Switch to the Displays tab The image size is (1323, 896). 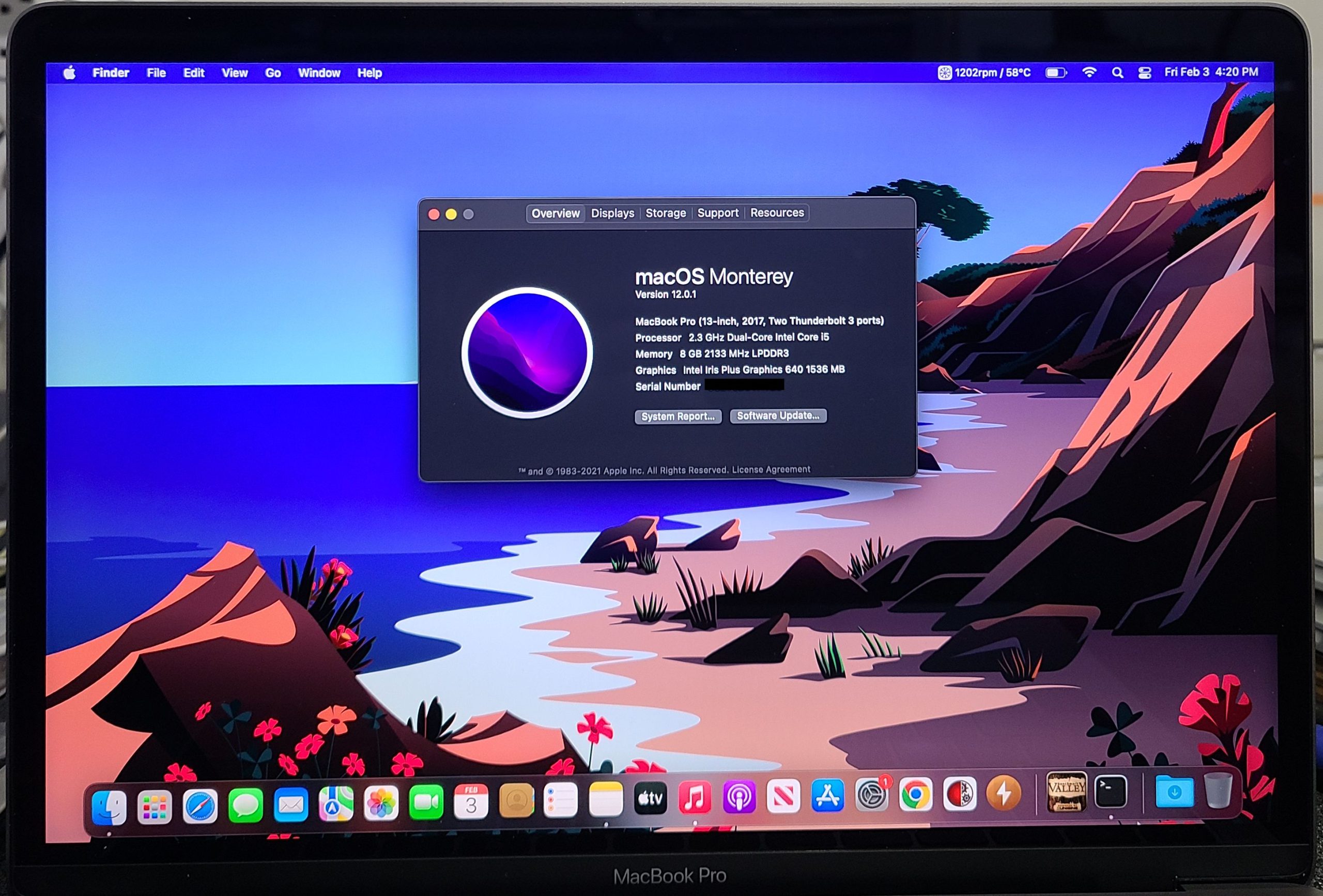[x=612, y=213]
